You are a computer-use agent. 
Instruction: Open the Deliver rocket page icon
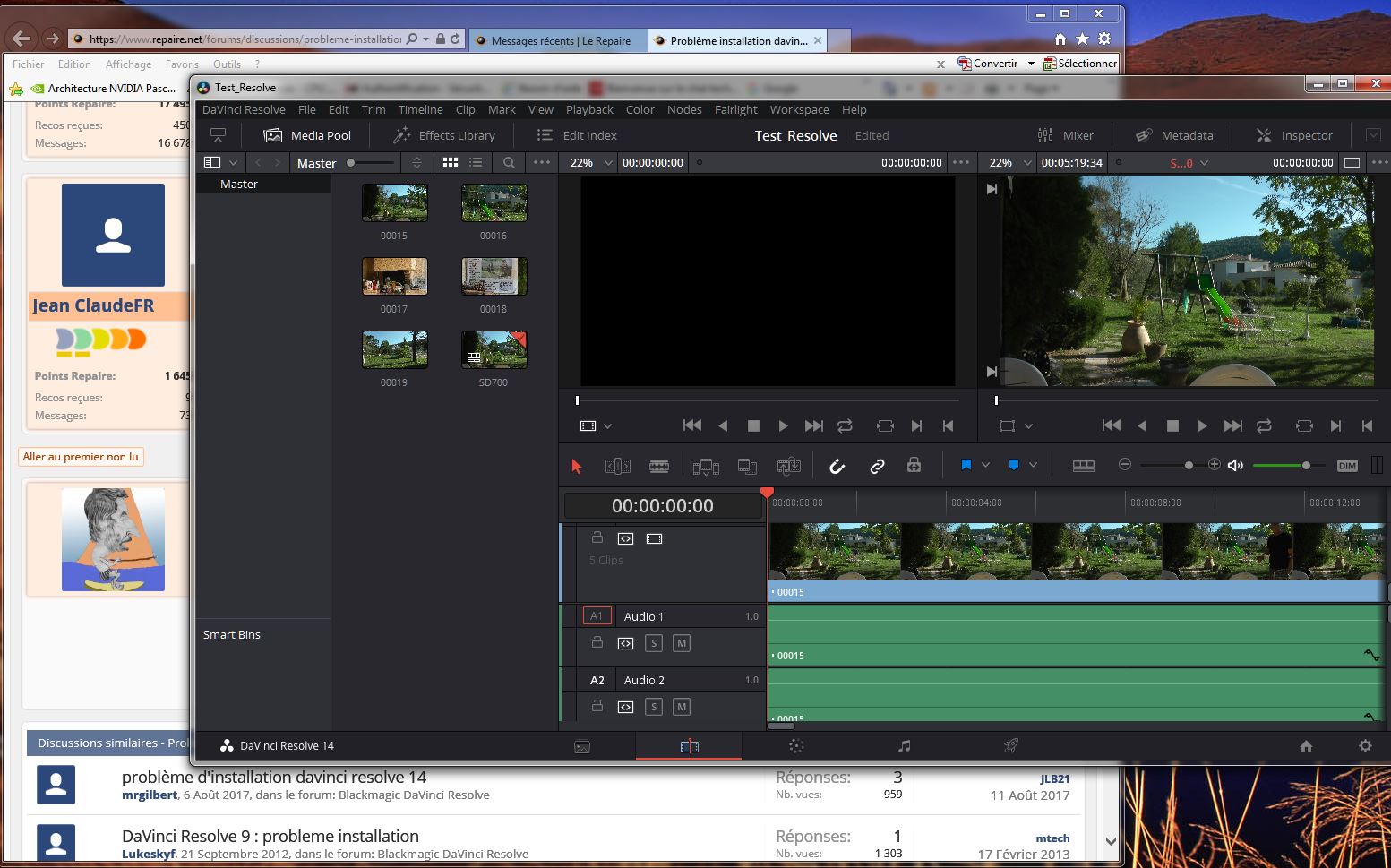1011,746
